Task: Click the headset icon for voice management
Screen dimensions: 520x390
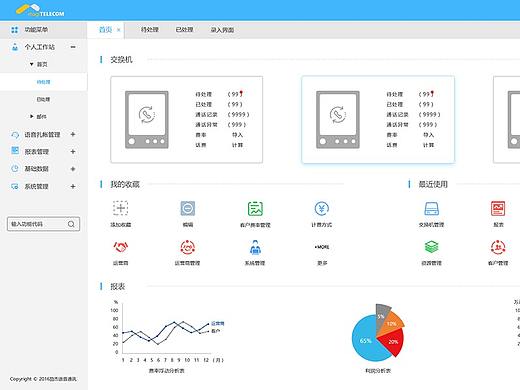Action: click(x=15, y=135)
